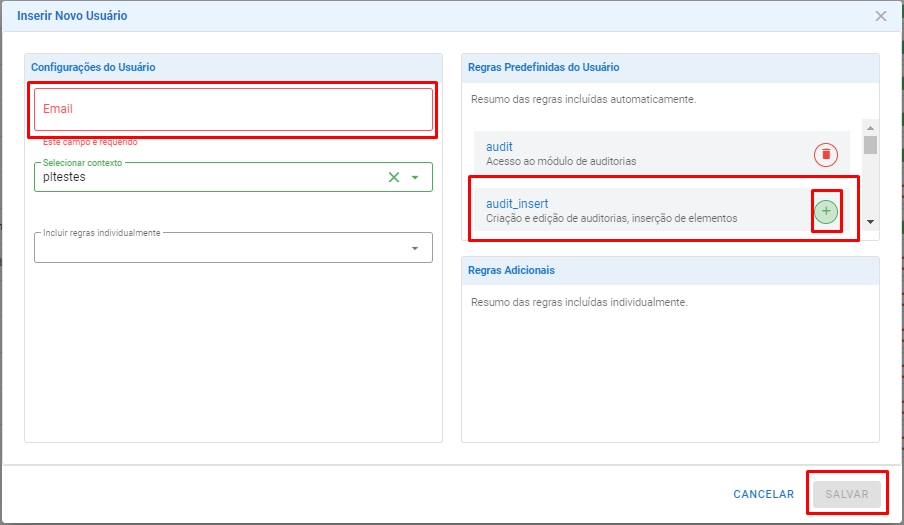Expand the Selecionar contexto dropdown arrow
This screenshot has height=525, width=904.
415,177
